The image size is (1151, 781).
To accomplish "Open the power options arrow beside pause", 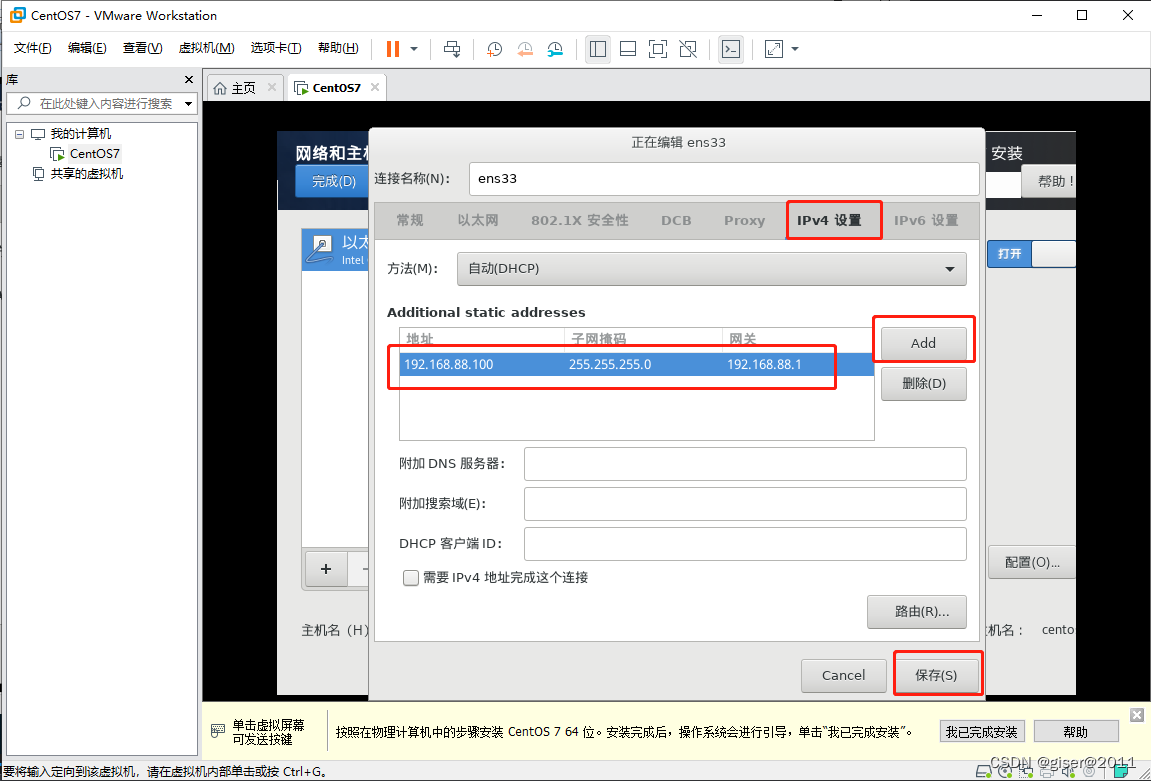I will coord(414,49).
